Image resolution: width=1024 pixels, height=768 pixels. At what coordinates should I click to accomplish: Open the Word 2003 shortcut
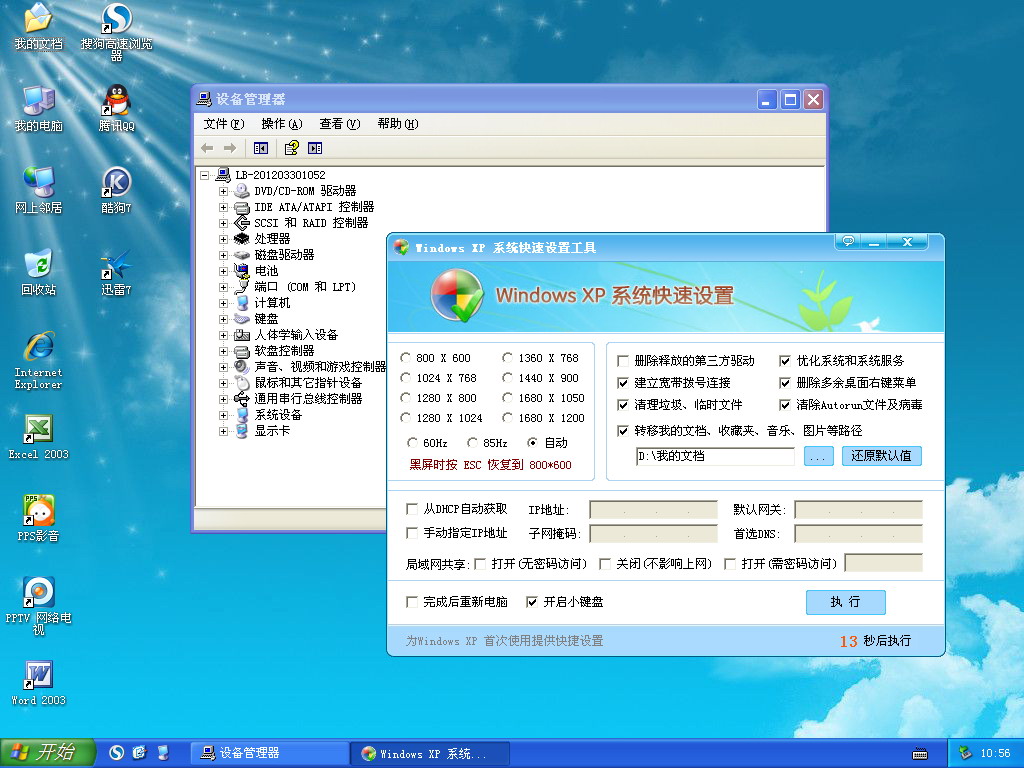[39, 682]
